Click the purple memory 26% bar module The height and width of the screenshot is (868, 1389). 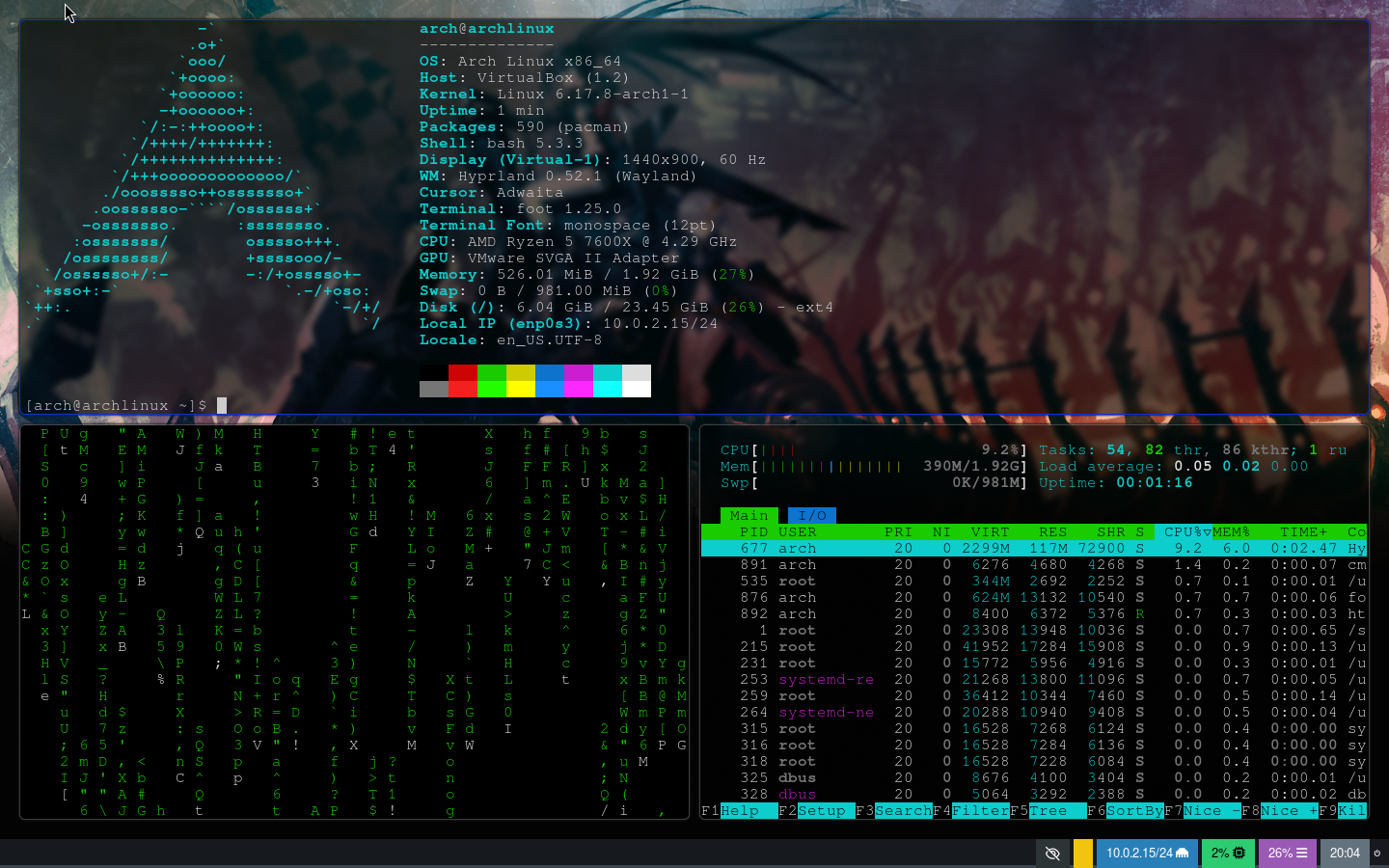coord(1288,853)
